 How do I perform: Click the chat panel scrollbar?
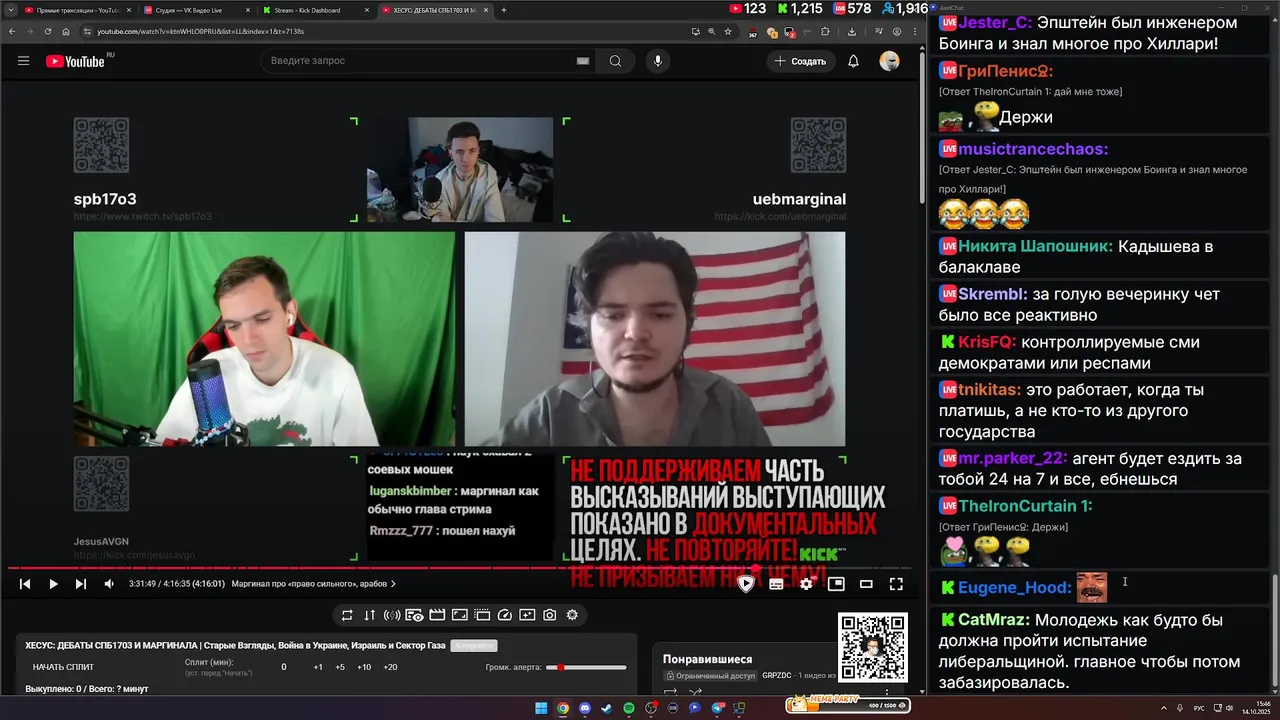1274,633
